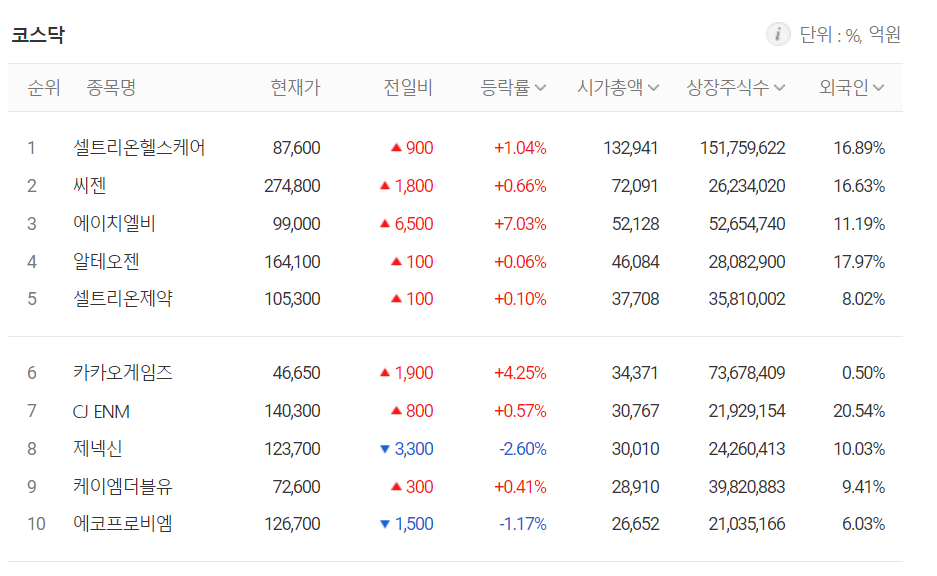937x576 pixels.
Task: Click change rate -1.17%
Action: (523, 524)
